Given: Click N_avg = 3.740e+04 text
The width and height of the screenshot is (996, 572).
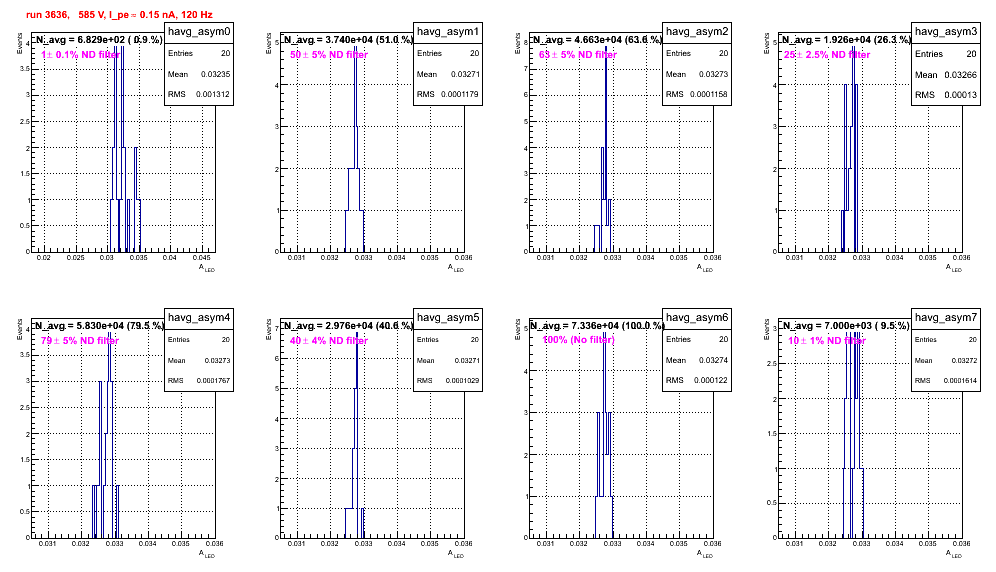Looking at the screenshot, I should [x=349, y=40].
